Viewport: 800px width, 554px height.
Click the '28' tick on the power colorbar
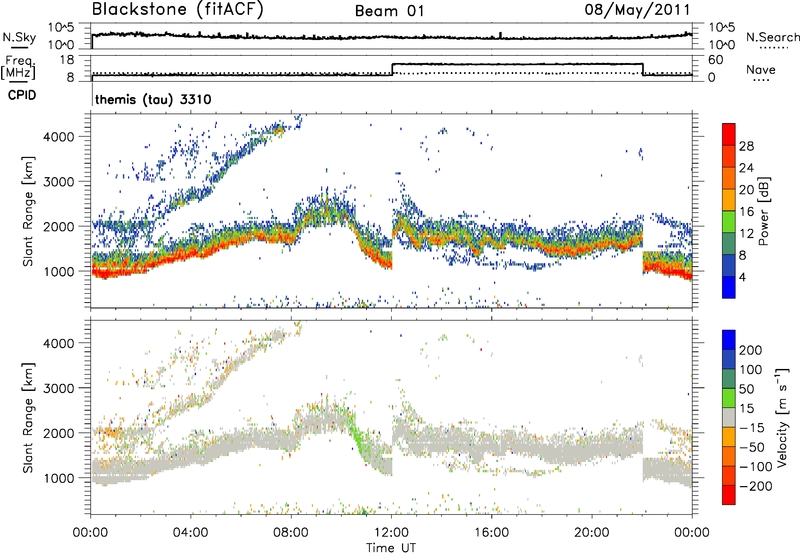point(746,146)
